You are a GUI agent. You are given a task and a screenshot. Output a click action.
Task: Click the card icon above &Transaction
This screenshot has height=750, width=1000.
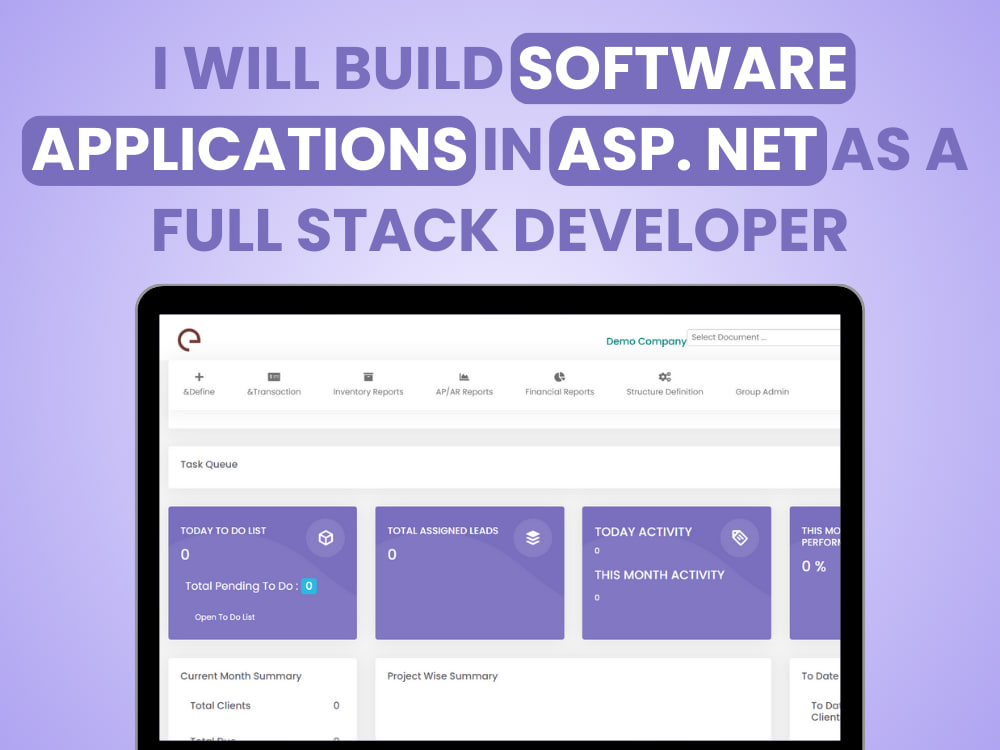(x=274, y=377)
